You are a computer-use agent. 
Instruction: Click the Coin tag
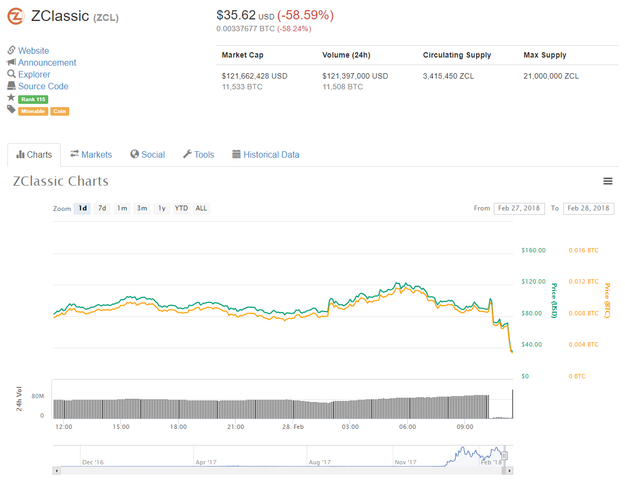[60, 111]
